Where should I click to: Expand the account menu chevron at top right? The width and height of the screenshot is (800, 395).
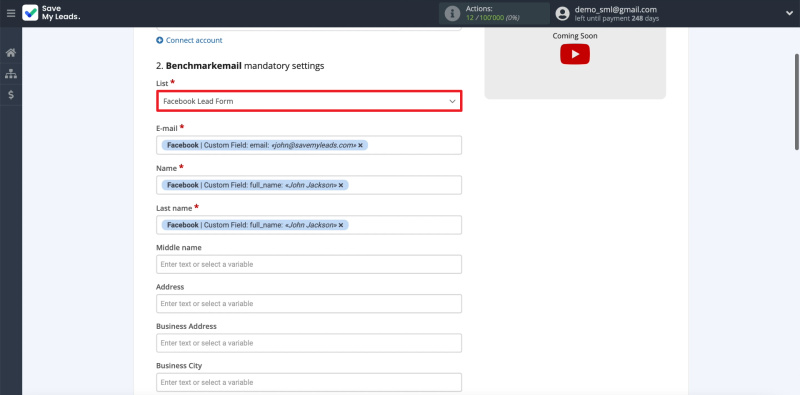coord(789,14)
